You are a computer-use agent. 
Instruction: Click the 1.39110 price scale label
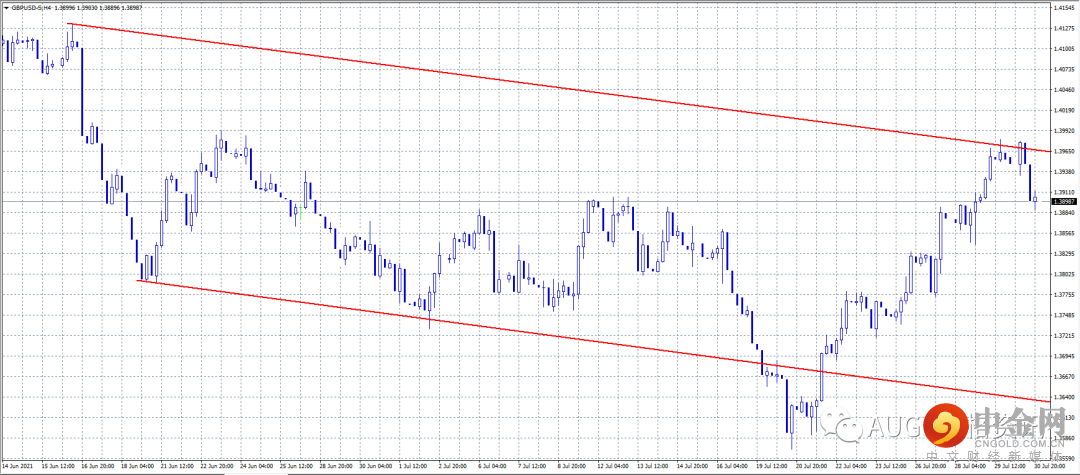point(1065,192)
